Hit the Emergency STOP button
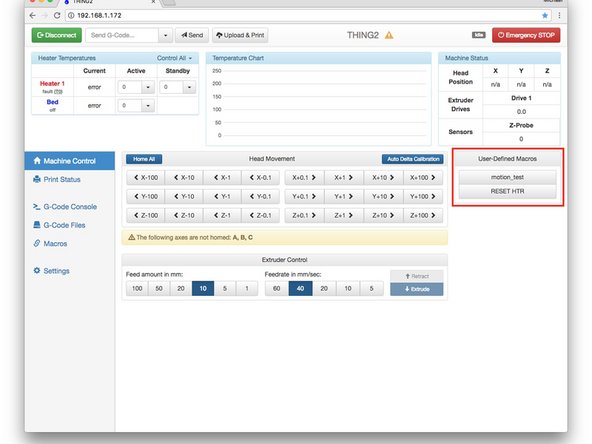 [526, 35]
